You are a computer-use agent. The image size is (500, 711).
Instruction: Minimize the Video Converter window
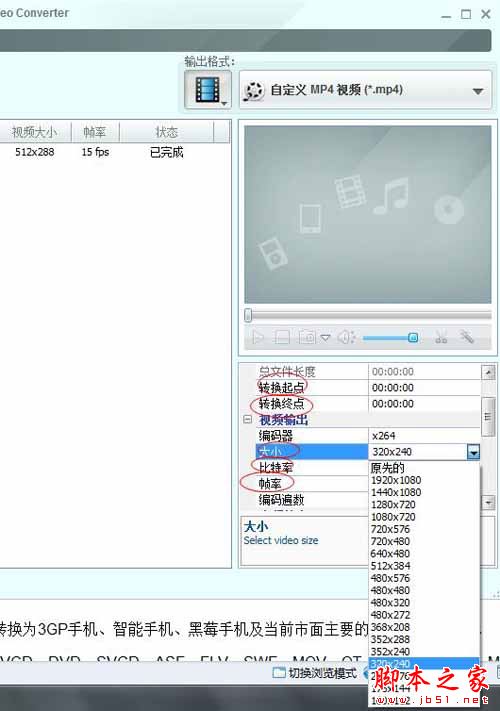[446, 15]
